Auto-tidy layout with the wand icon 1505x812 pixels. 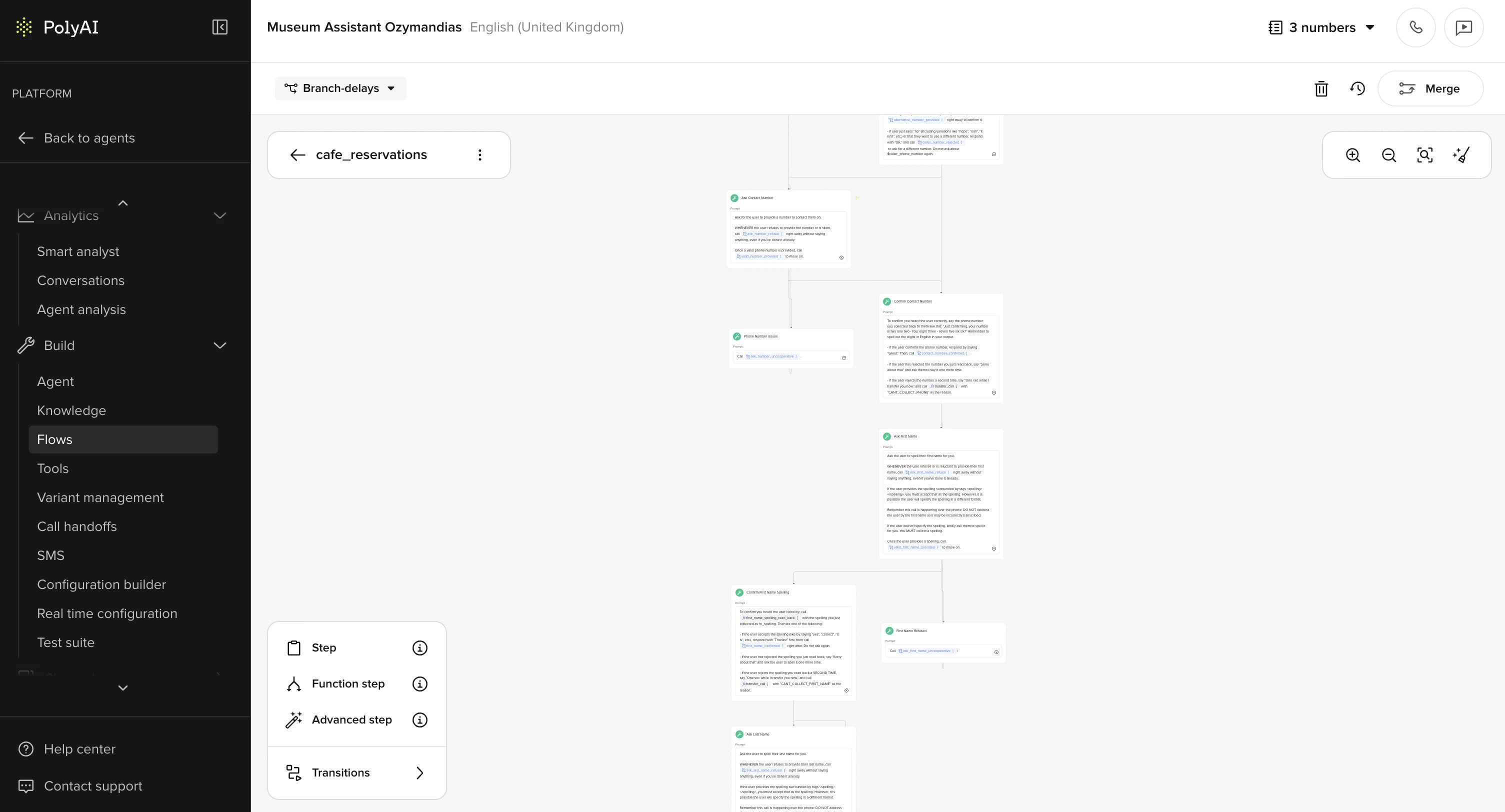point(1460,155)
